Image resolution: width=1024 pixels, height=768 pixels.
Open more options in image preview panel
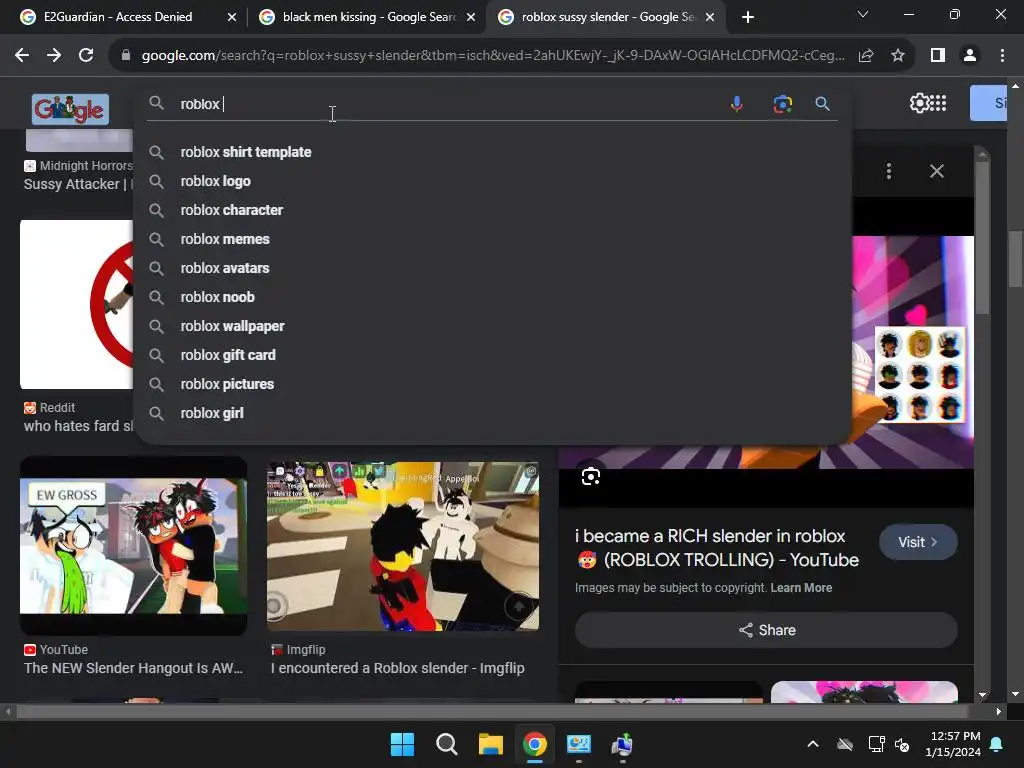pyautogui.click(x=889, y=171)
